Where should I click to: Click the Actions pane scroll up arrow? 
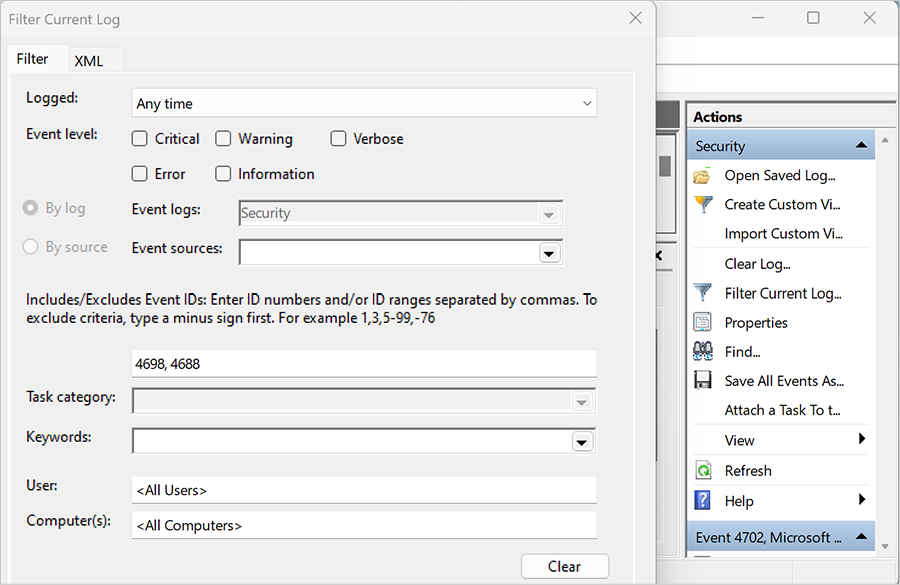coord(885,140)
